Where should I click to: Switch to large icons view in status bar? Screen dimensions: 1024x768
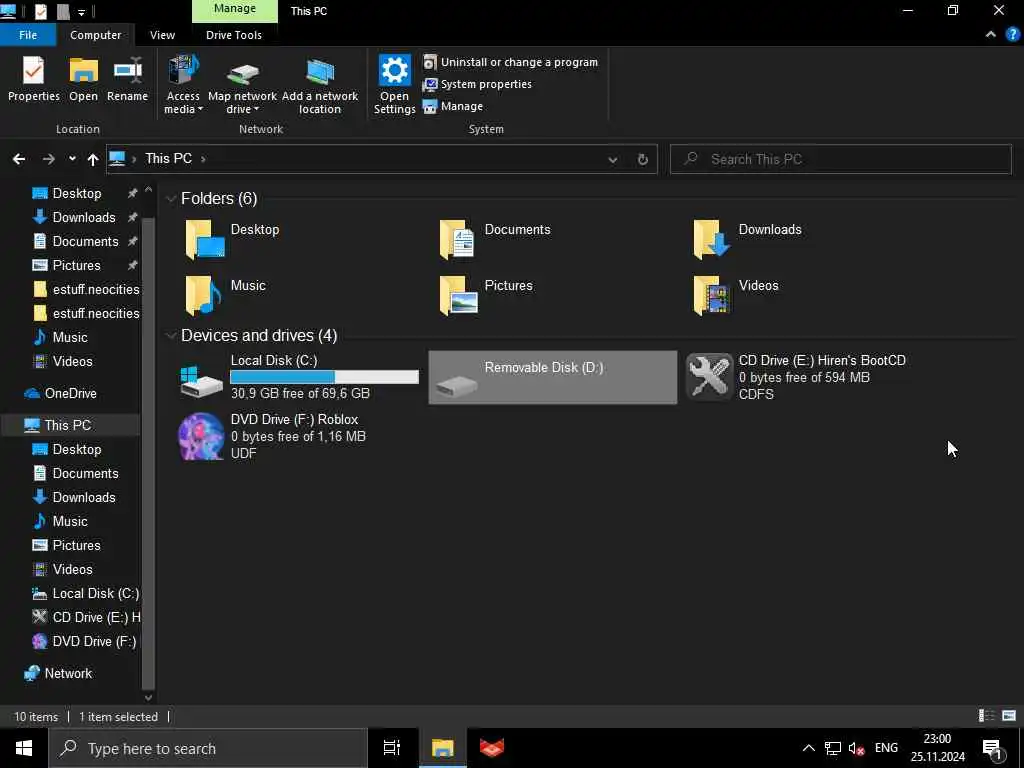click(x=1009, y=716)
